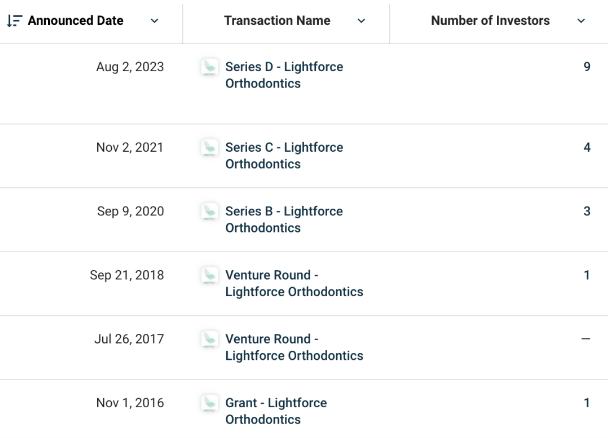Click the sort icon beside Announced Date
Viewport: 611px width, 438px height.
click(14, 21)
